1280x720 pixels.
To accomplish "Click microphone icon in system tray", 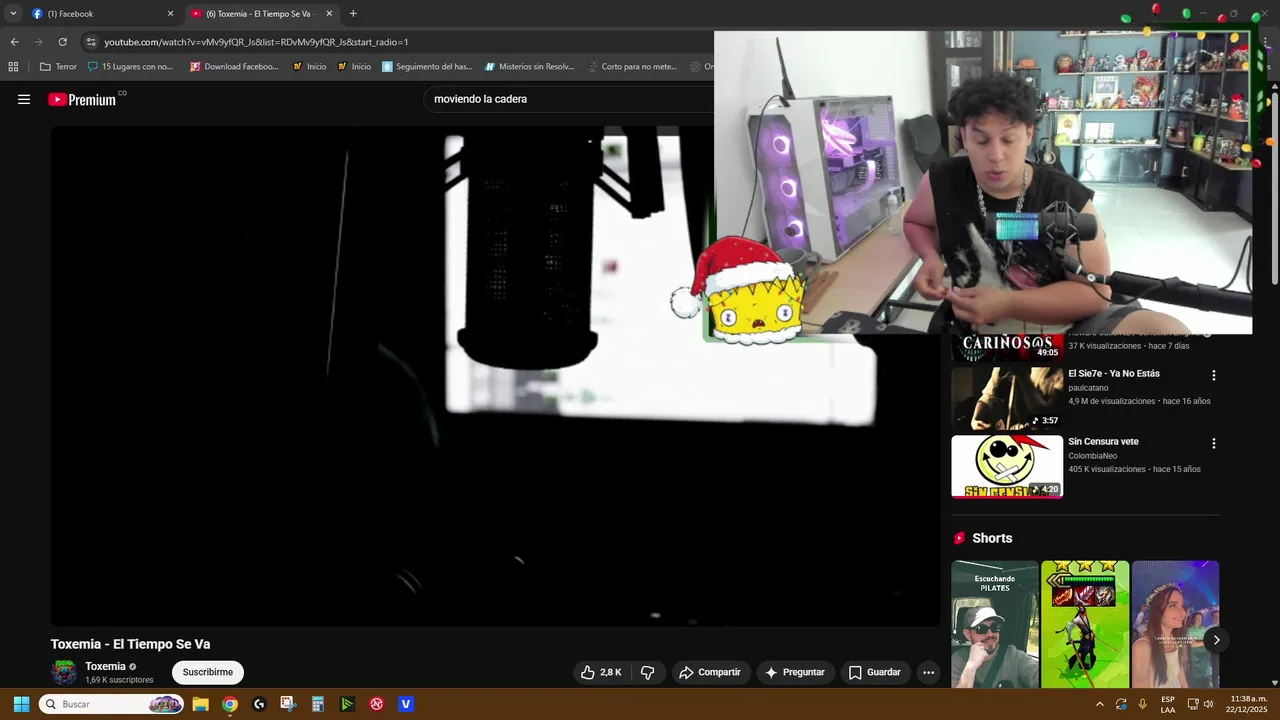I will pyautogui.click(x=1142, y=704).
